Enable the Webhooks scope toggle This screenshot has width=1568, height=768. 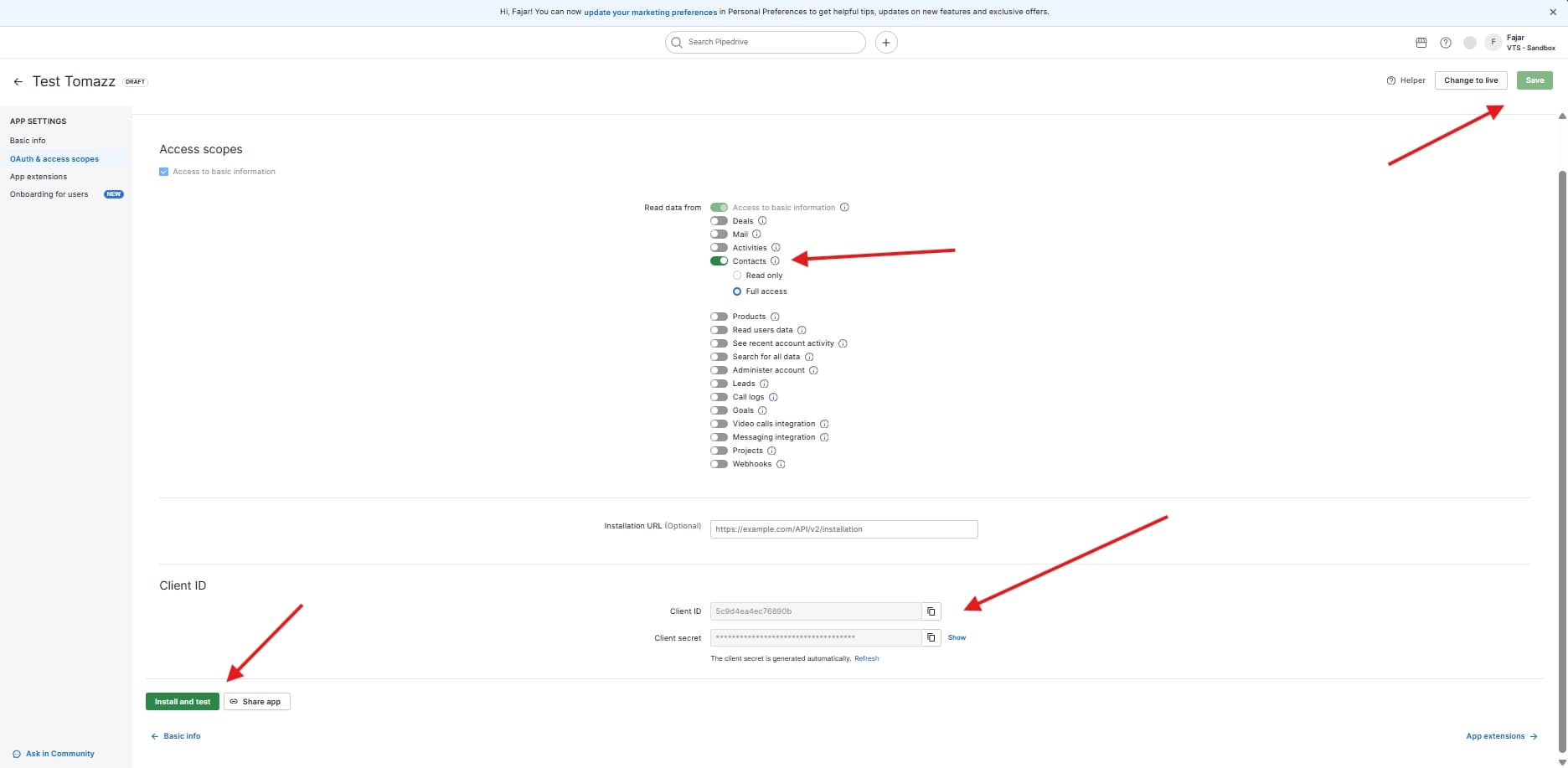pos(719,464)
